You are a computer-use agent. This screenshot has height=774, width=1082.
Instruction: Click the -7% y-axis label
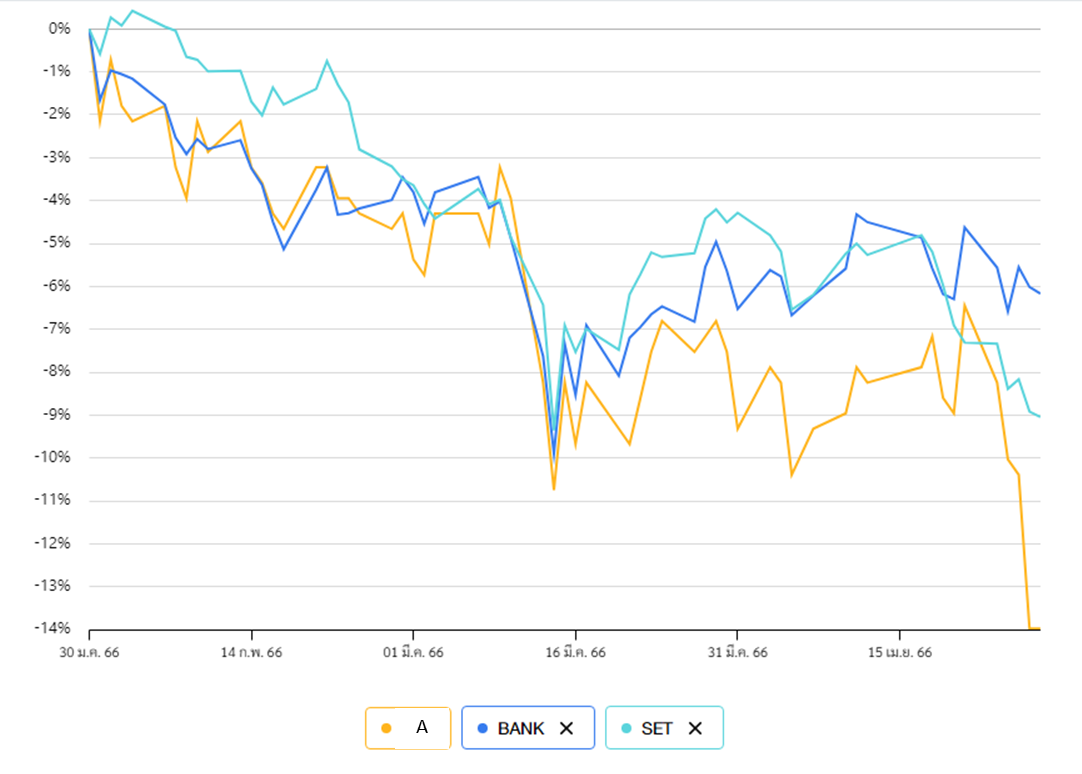click(56, 329)
